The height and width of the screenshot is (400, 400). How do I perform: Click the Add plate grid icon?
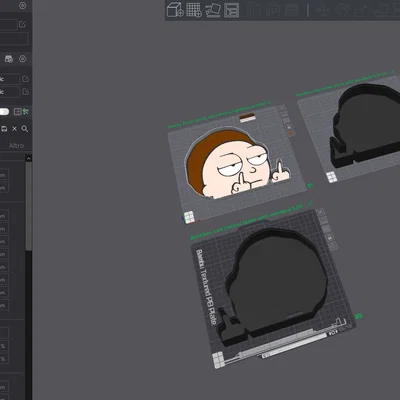click(x=194, y=10)
